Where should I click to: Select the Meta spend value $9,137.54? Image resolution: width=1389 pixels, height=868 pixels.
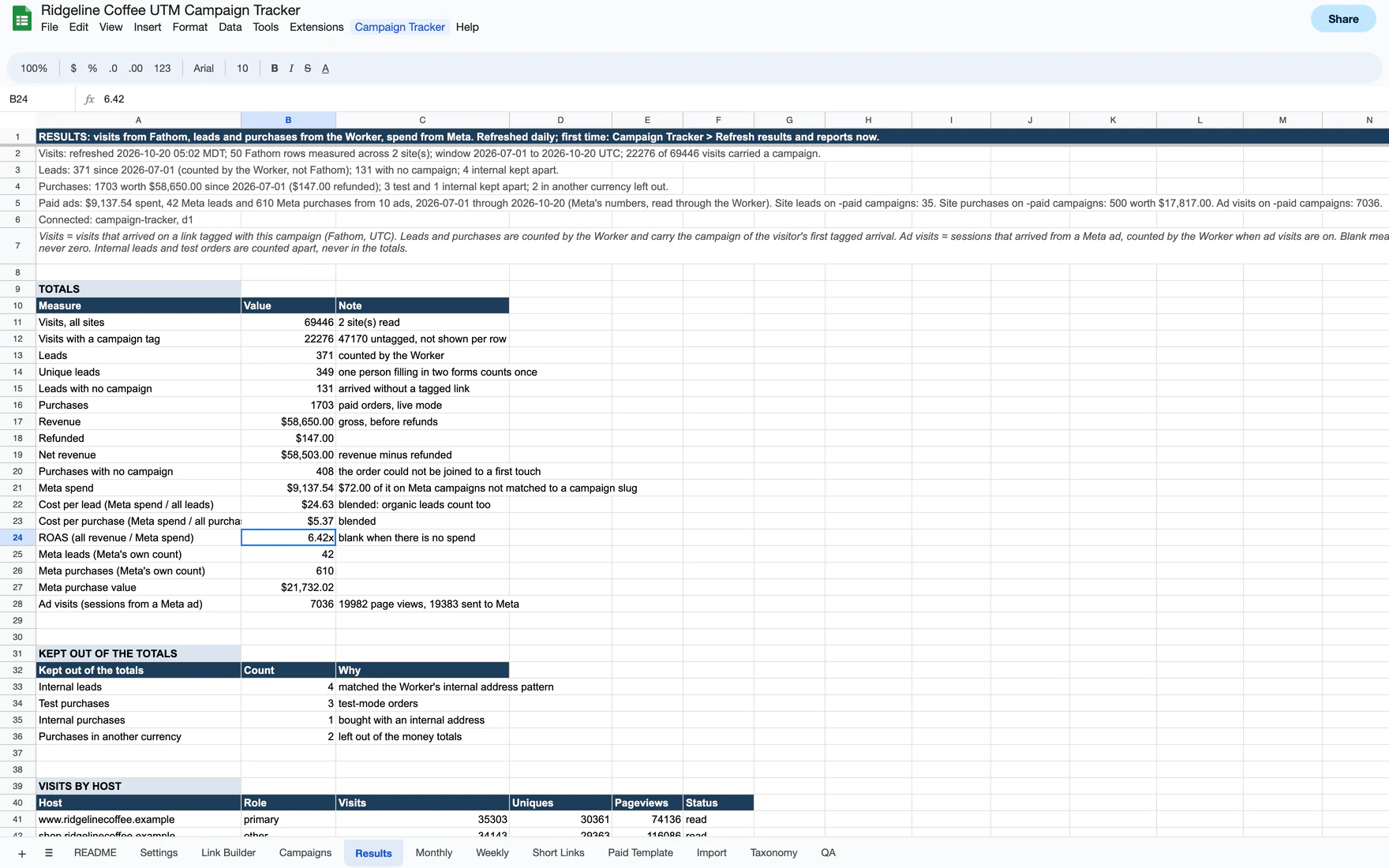click(288, 488)
